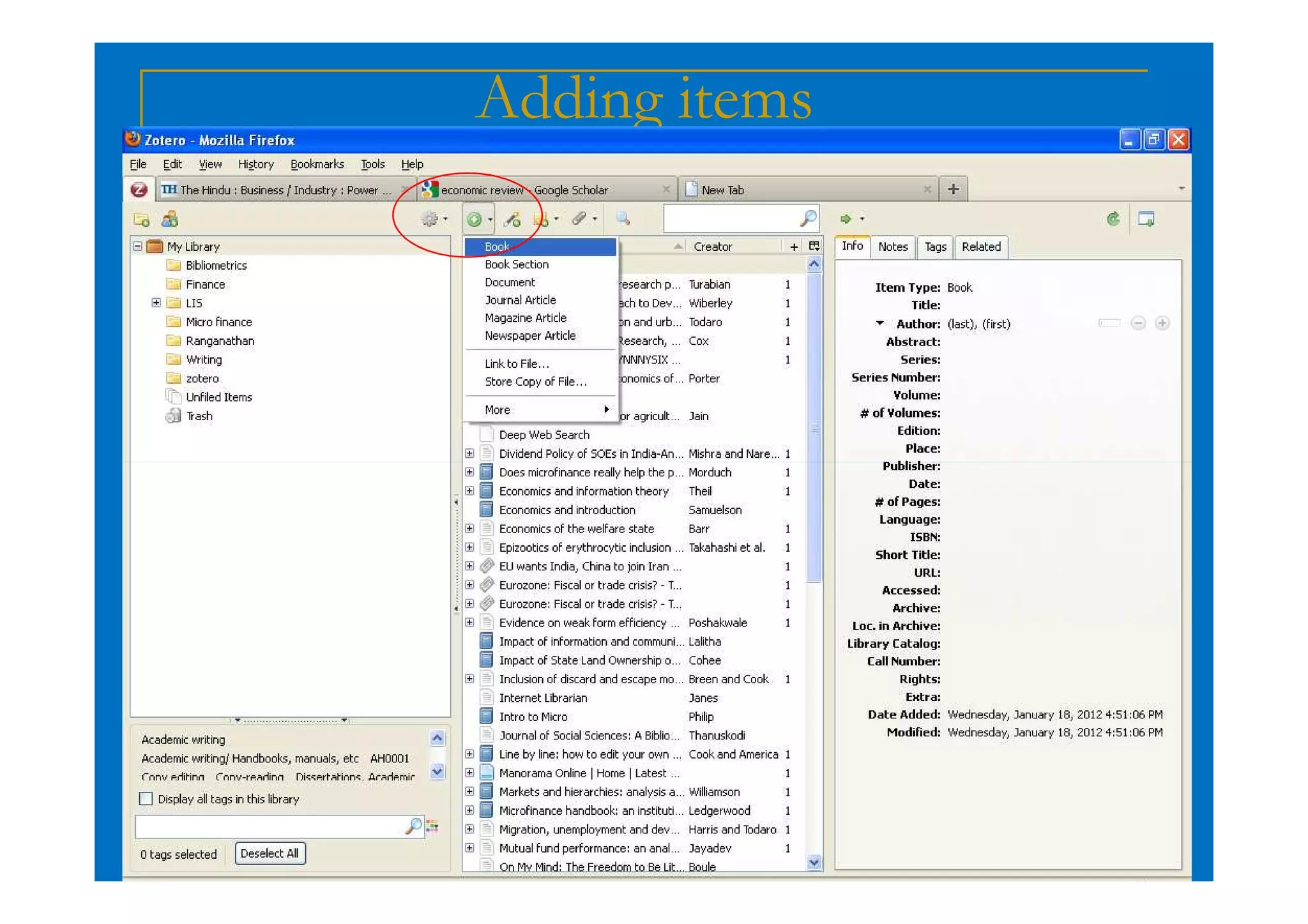Open the New Note dropdown arrow
The height and width of the screenshot is (924, 1308).
556,219
